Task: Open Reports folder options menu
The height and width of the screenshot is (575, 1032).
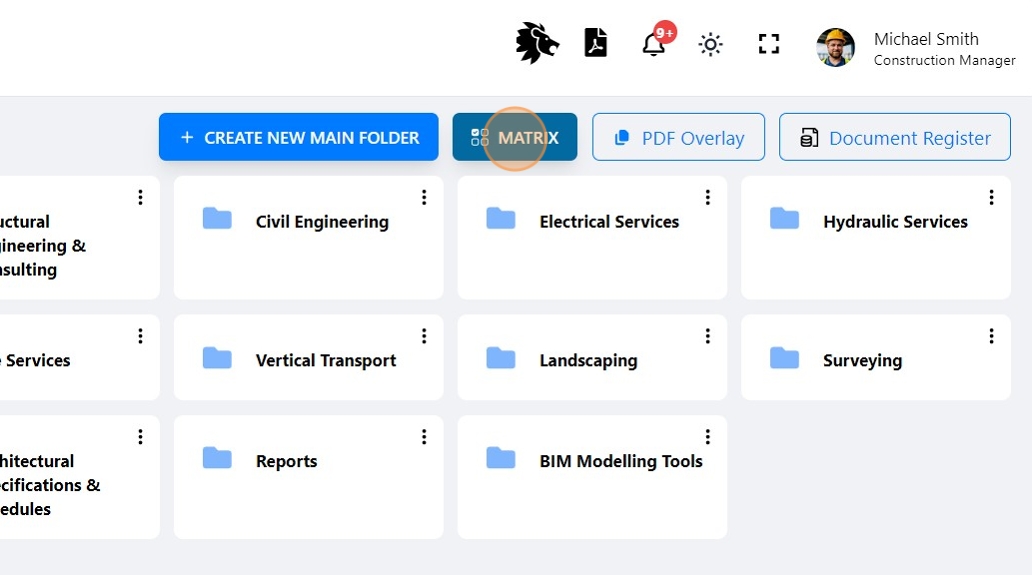Action: [424, 437]
